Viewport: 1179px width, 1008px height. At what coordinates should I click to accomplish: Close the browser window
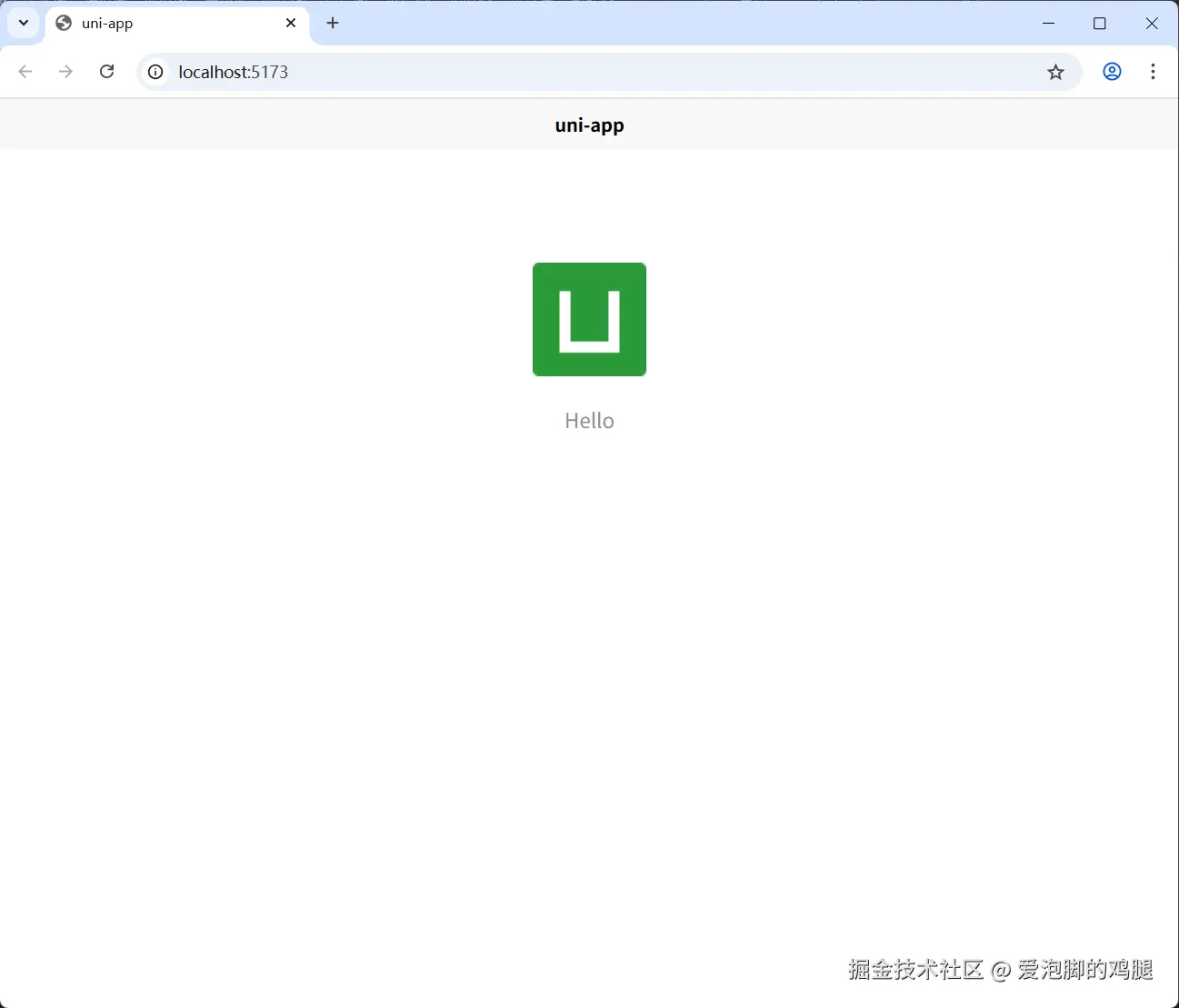1152,23
